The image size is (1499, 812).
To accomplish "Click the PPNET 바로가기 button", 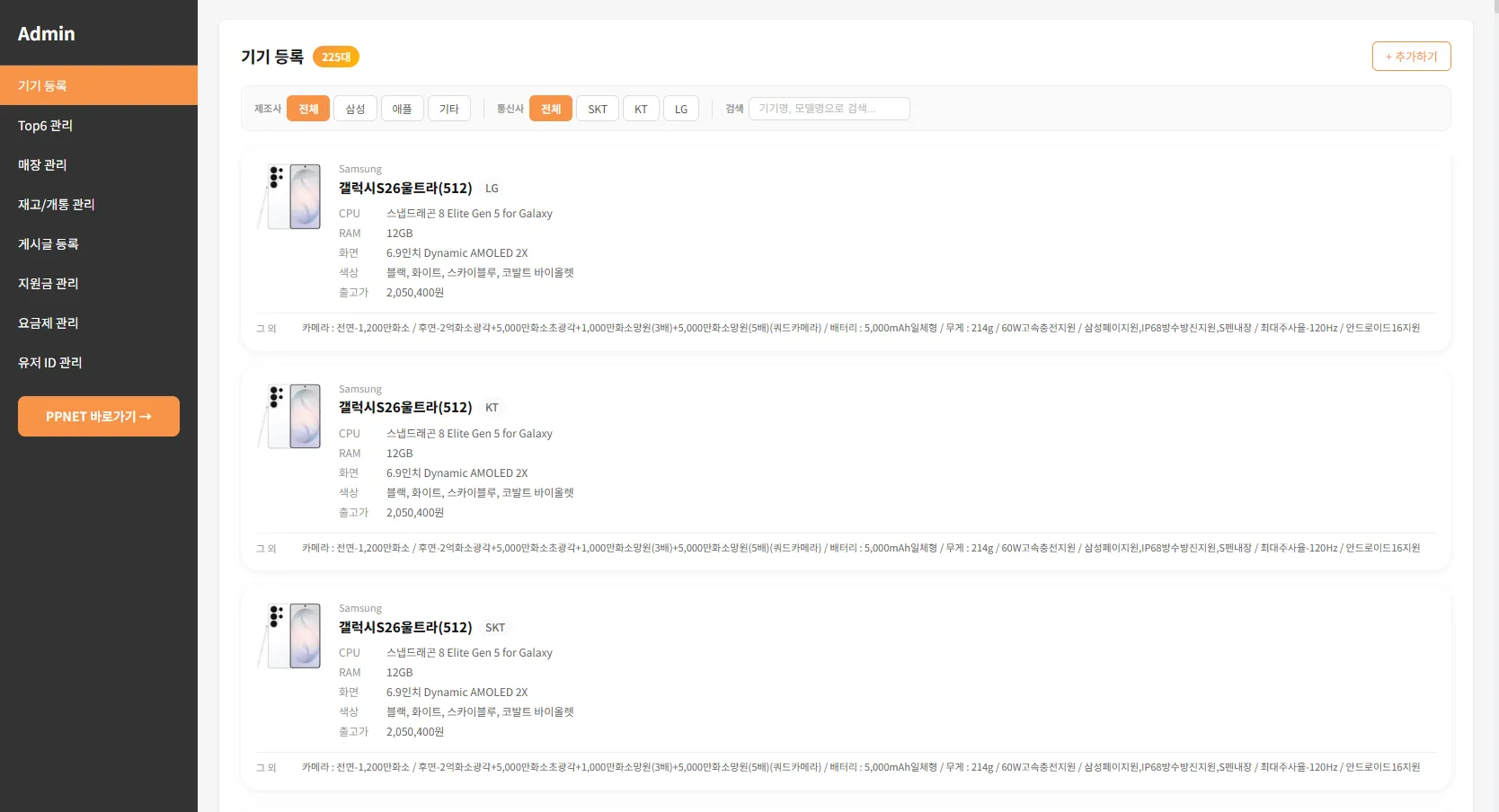I will 99,416.
